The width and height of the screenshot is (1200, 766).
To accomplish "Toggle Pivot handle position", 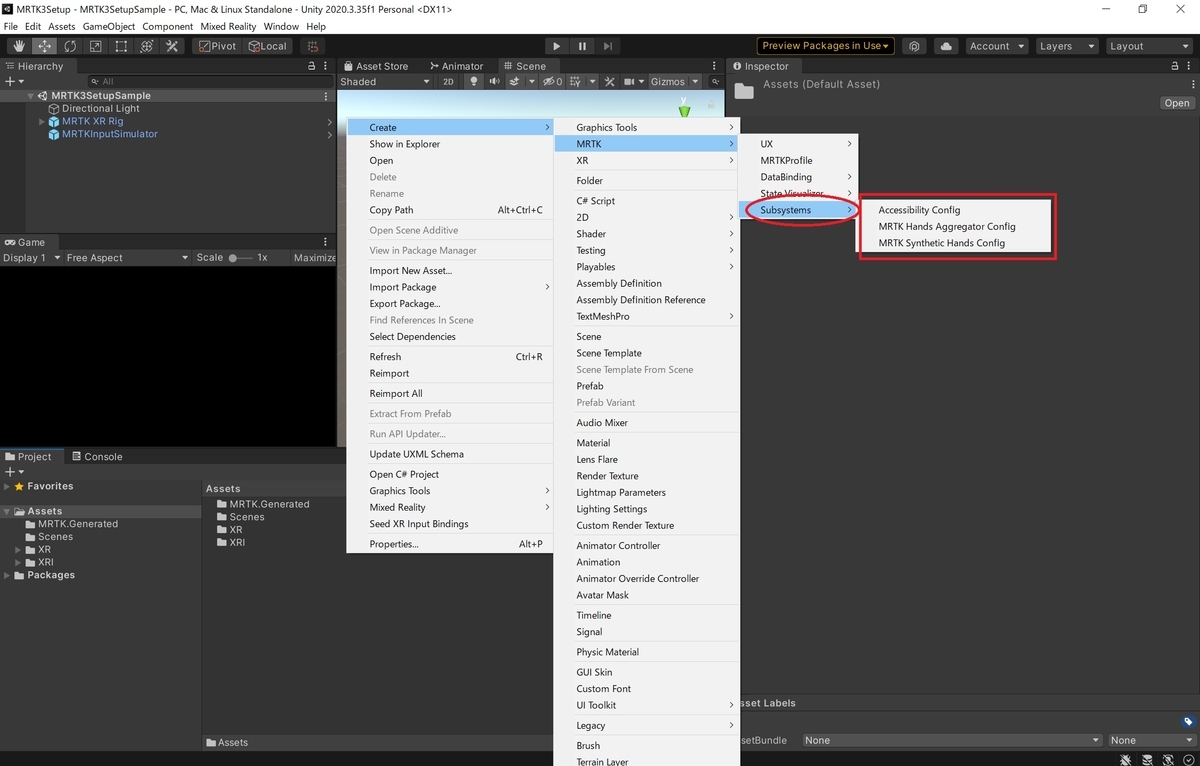I will click(x=217, y=46).
